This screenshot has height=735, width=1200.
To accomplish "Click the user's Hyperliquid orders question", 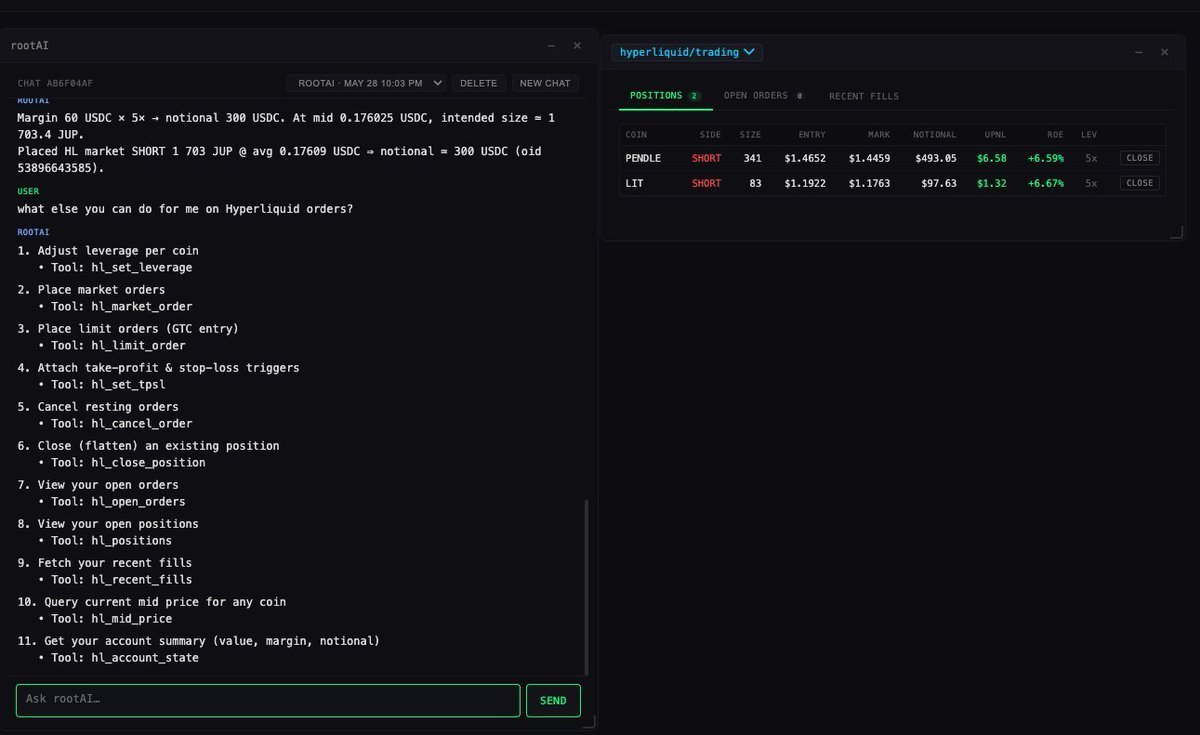I will pyautogui.click(x=185, y=208).
